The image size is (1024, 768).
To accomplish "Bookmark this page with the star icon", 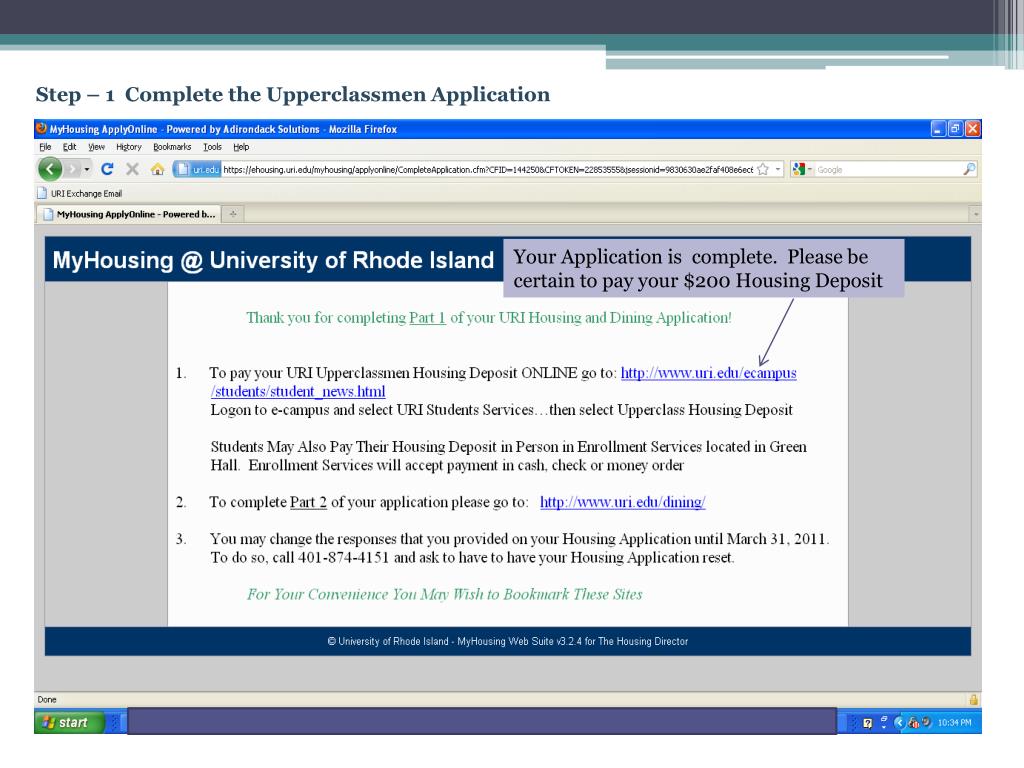I will (x=763, y=170).
